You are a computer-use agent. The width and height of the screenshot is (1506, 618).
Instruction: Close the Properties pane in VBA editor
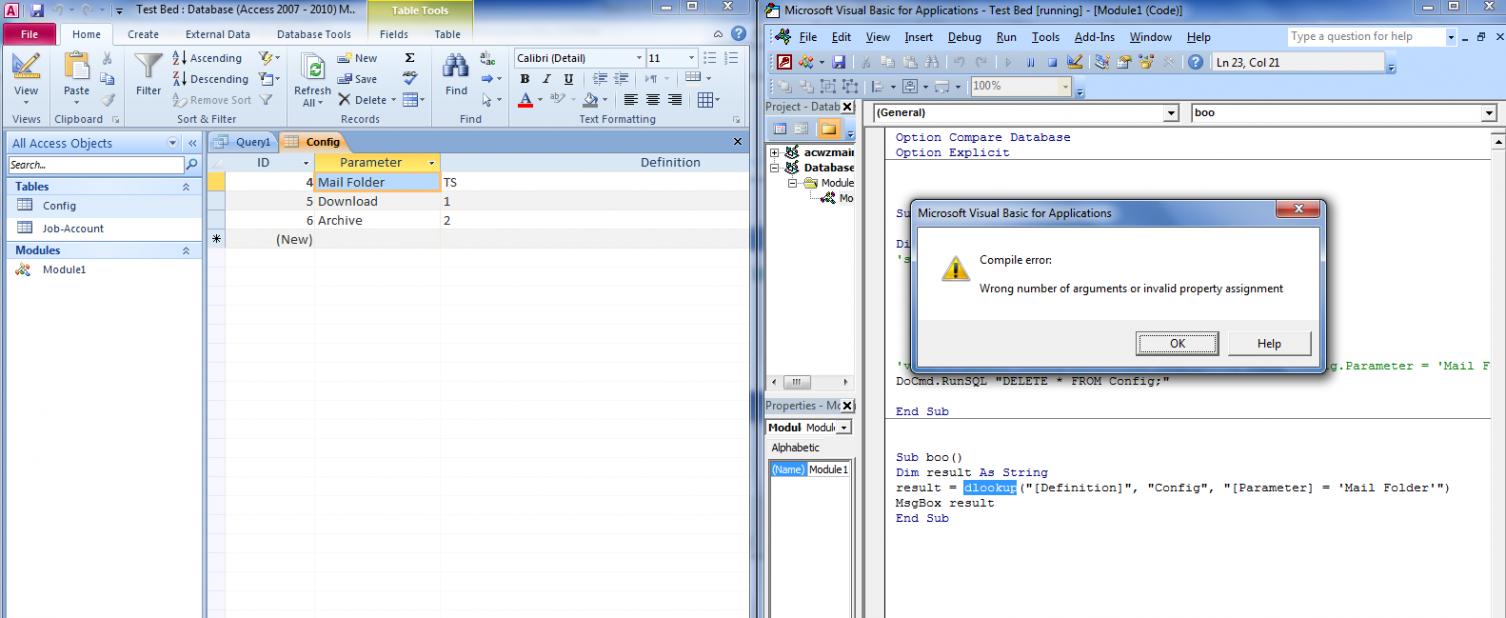[x=848, y=405]
